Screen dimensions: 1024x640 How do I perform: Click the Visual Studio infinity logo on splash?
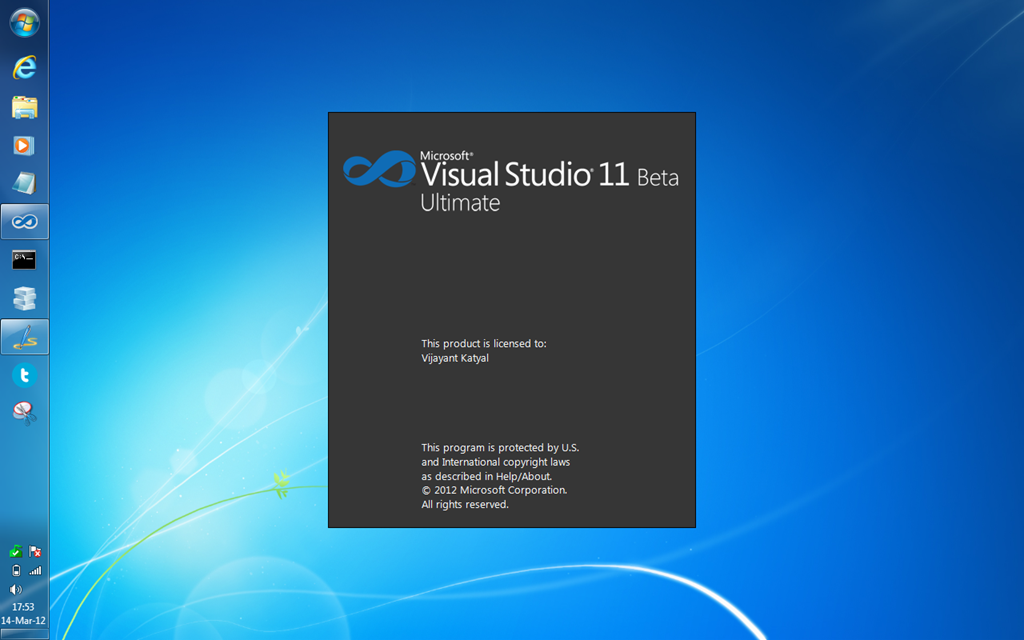click(x=379, y=168)
